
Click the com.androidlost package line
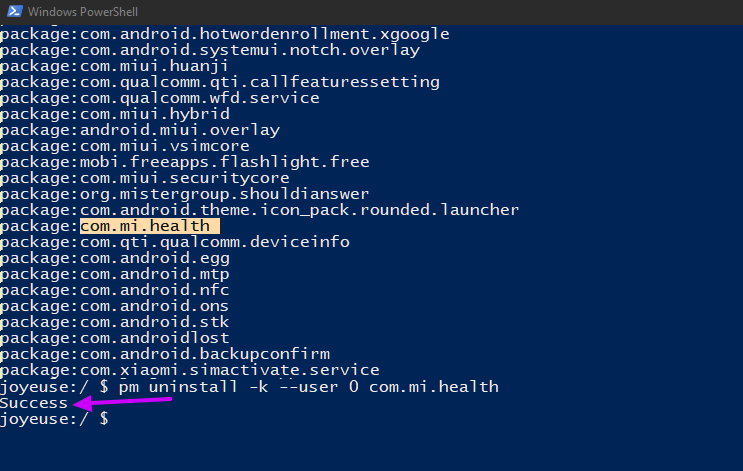115,338
